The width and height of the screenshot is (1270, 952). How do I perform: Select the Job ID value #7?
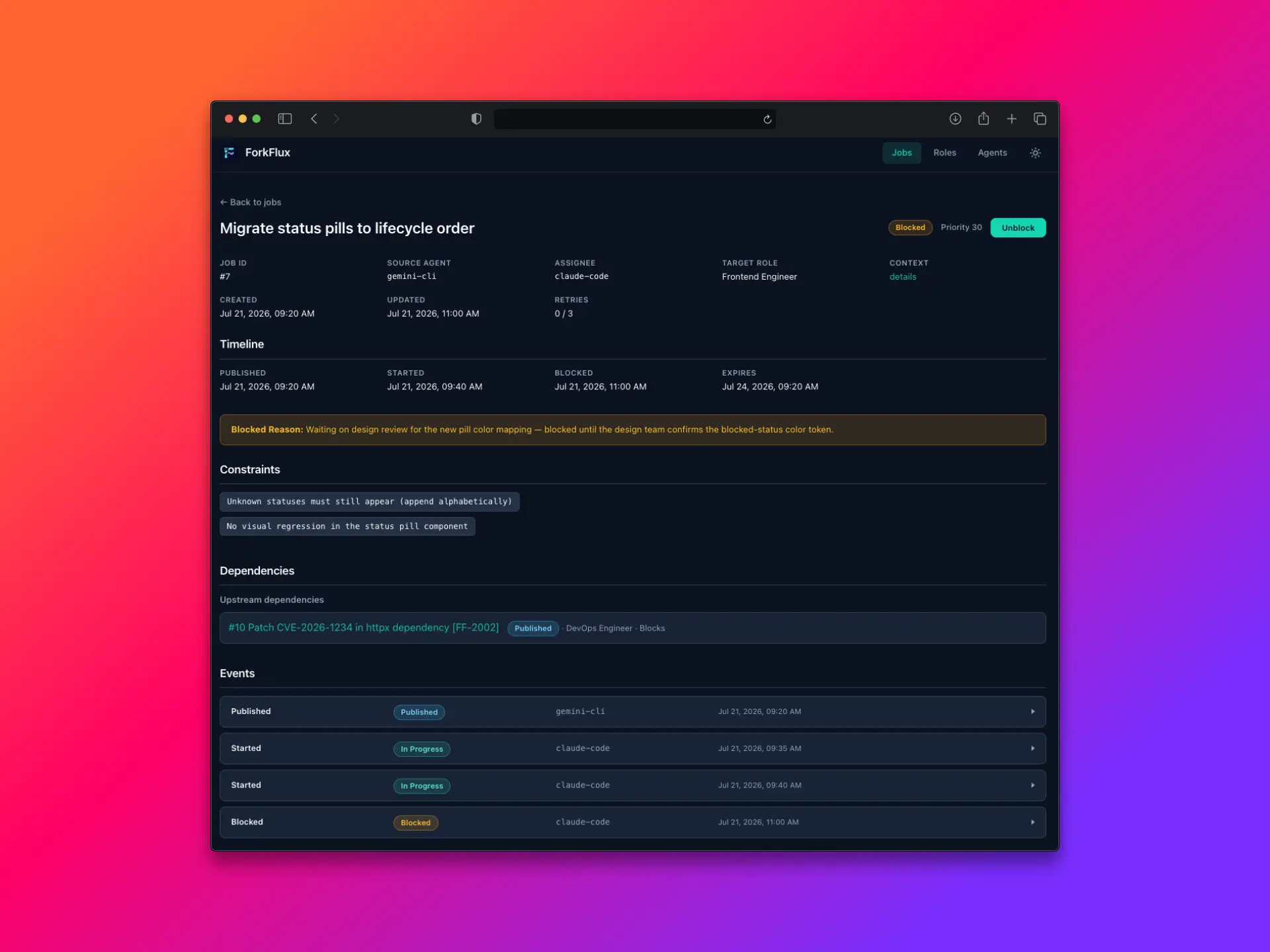coord(225,276)
